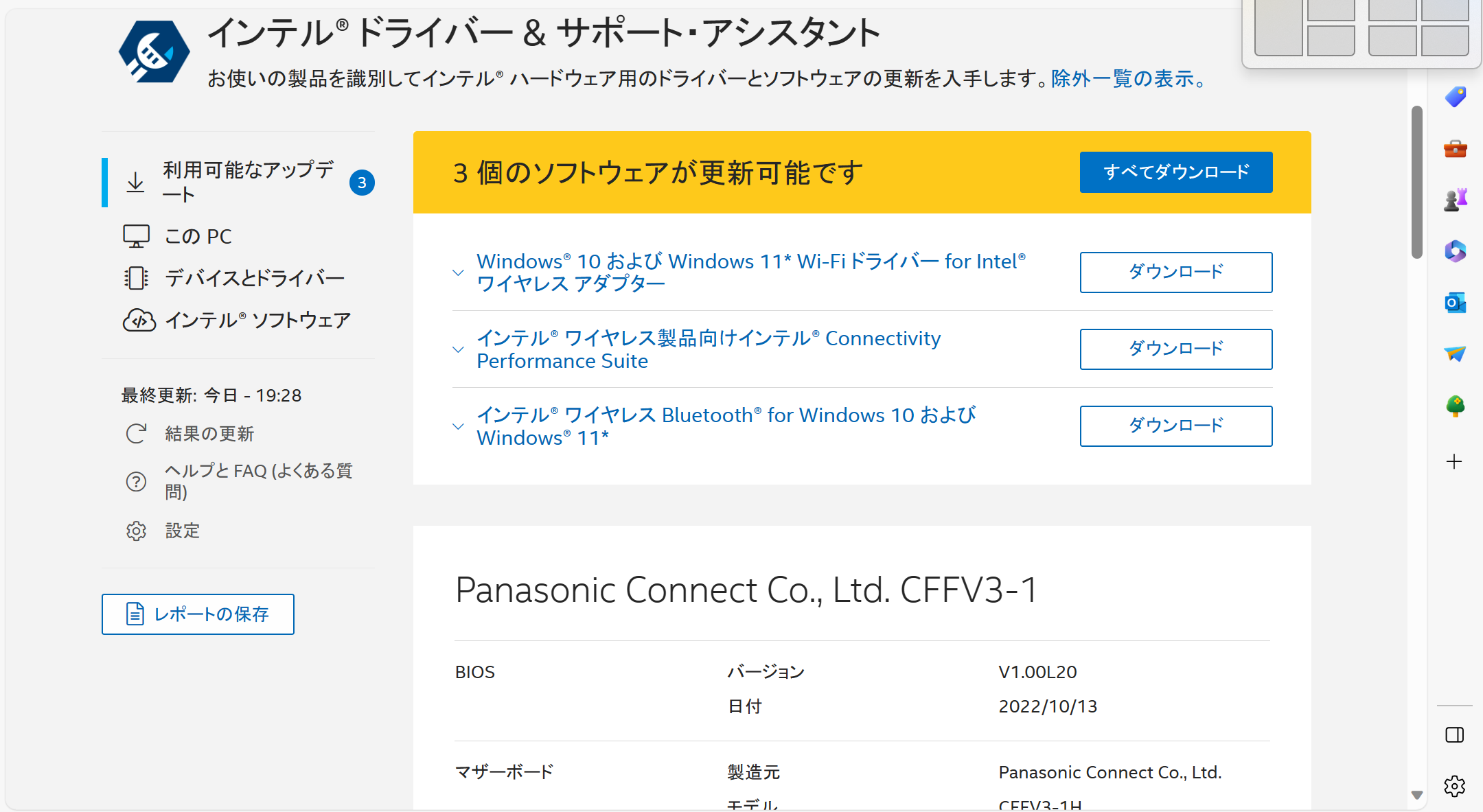1483x812 pixels.
Task: Select the top-left quadrant of four-grid layout
Action: (1392, 10)
